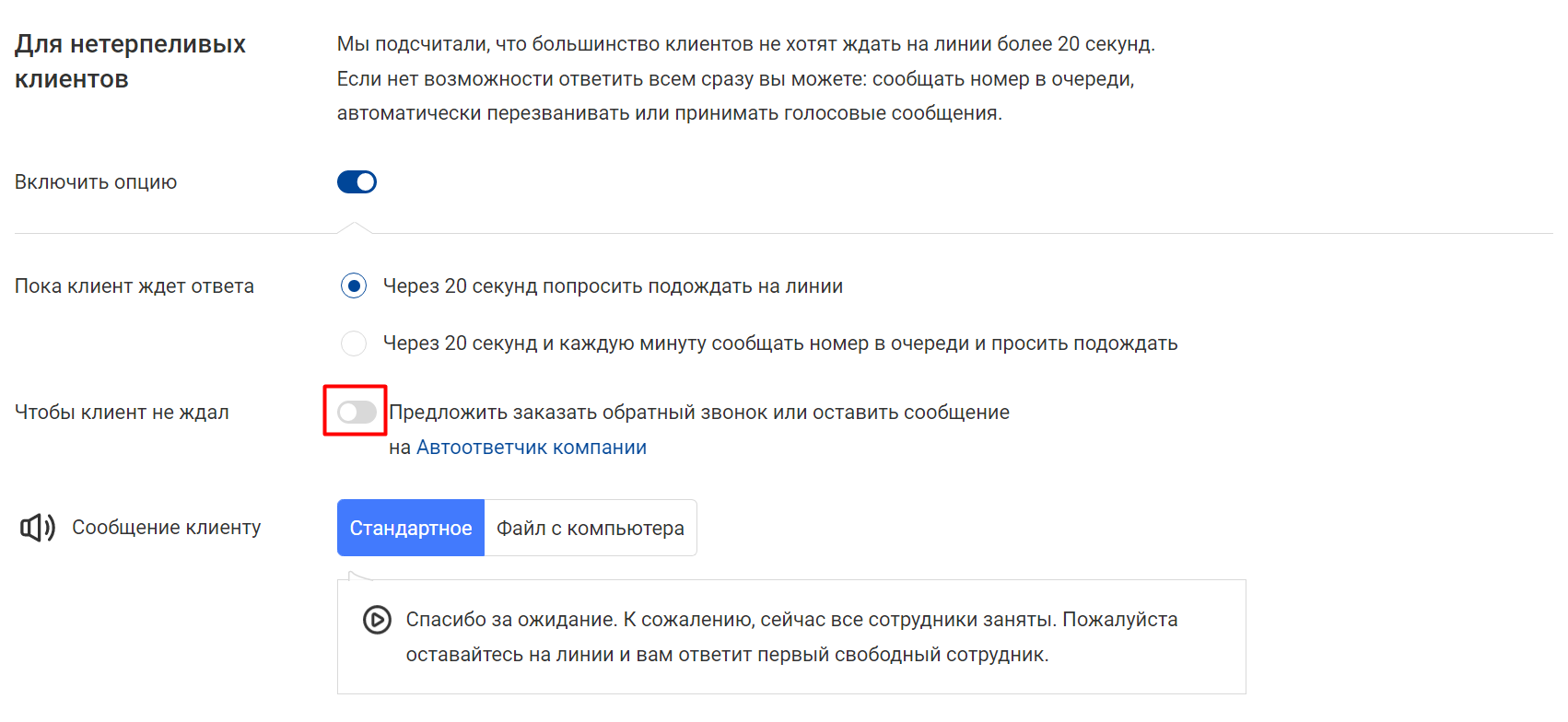Click label text about сообщать номер в очереди
The width and height of the screenshot is (1568, 722).
pos(780,344)
